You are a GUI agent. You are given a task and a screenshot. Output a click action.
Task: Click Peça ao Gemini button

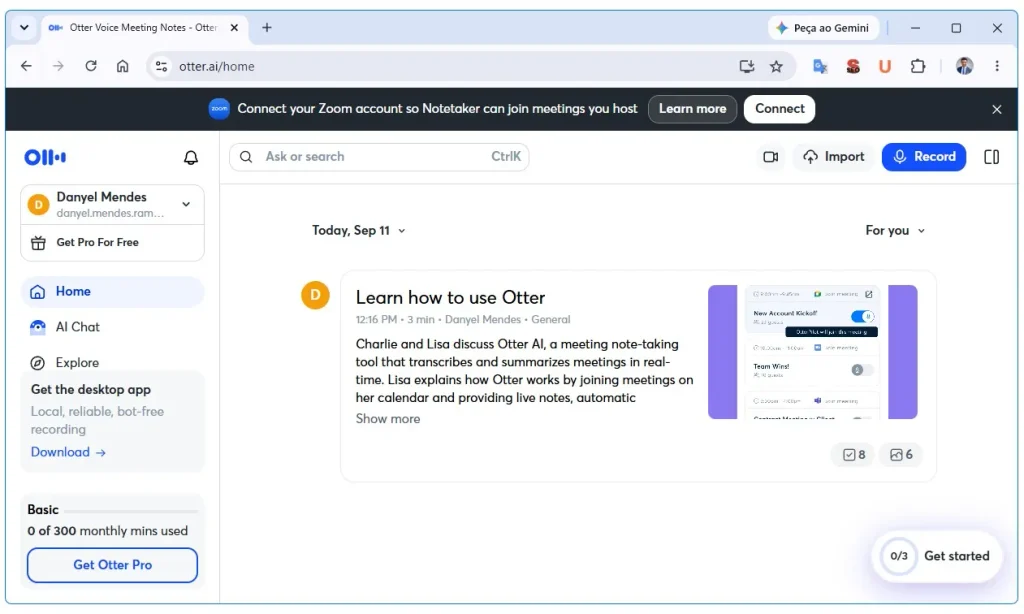point(823,27)
